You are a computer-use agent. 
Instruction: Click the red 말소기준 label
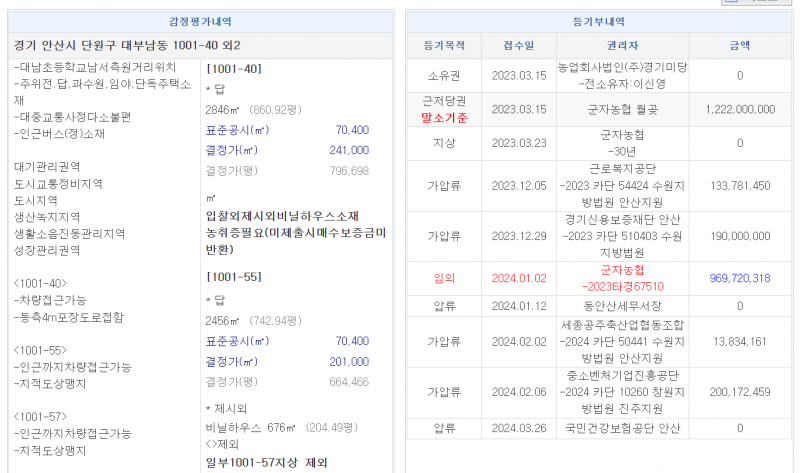(444, 116)
